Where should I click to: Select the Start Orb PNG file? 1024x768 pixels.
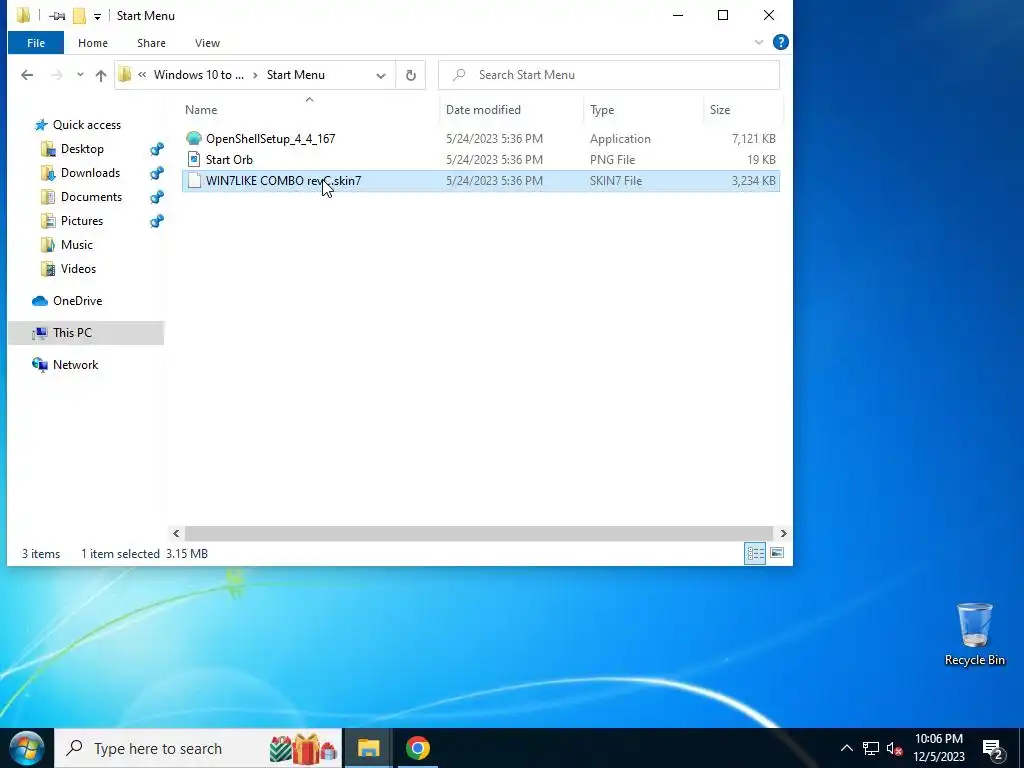point(481,159)
